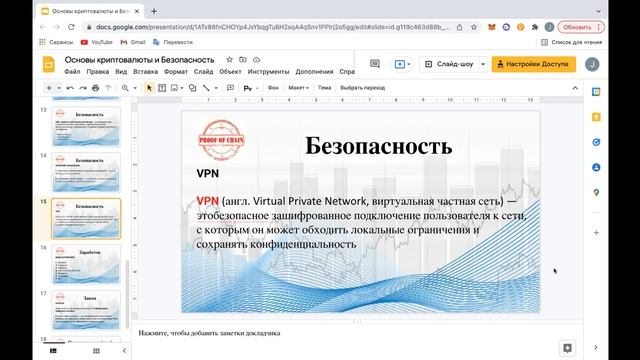
Task: Bookmark this page with the star
Action: (473, 27)
